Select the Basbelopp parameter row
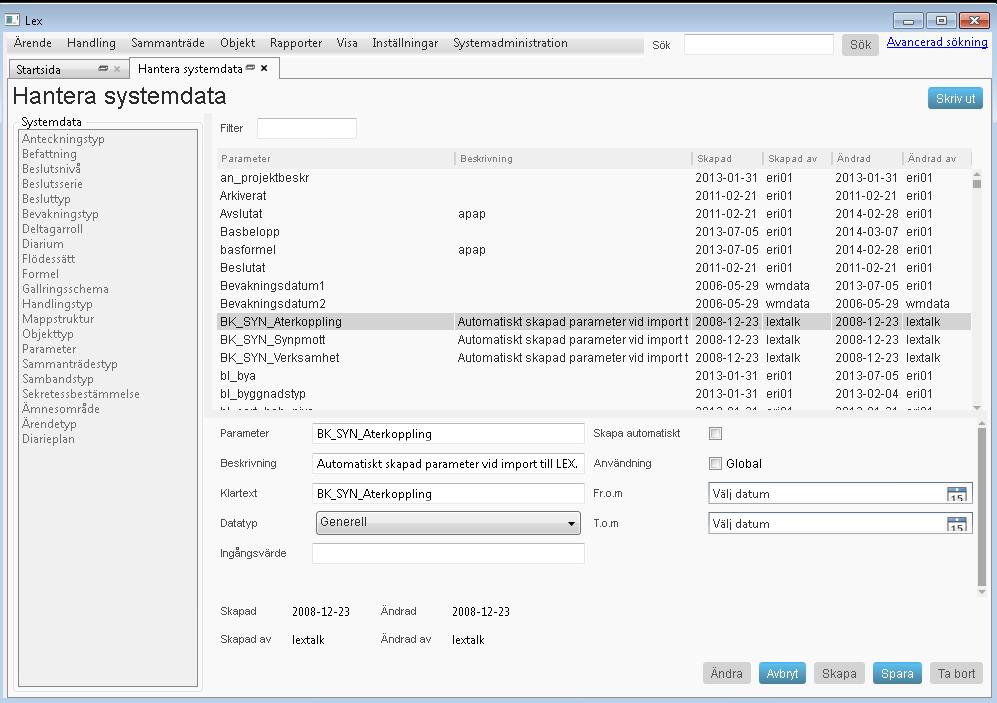The height and width of the screenshot is (703, 997). point(594,231)
